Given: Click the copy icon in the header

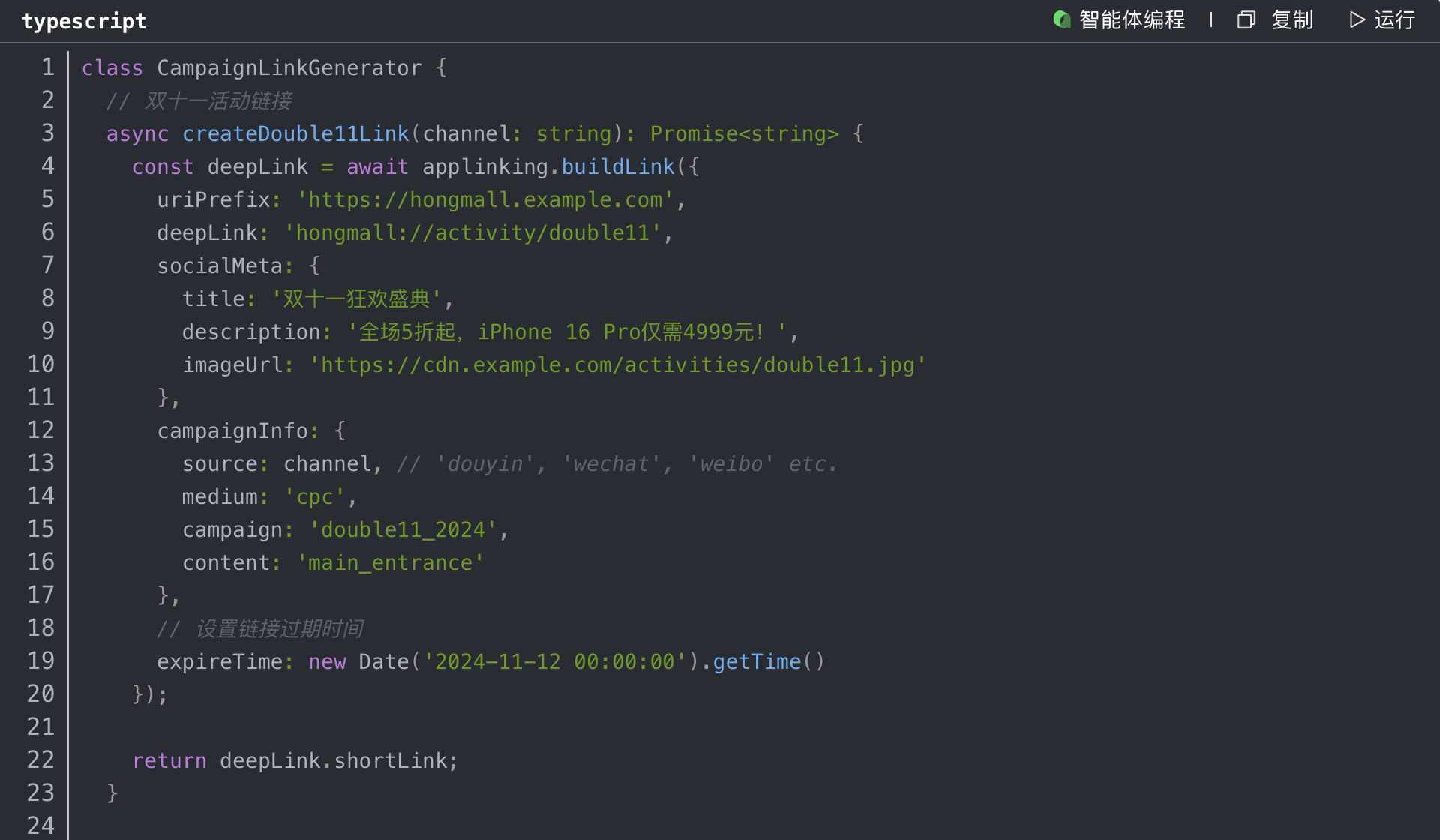Looking at the screenshot, I should (1246, 20).
